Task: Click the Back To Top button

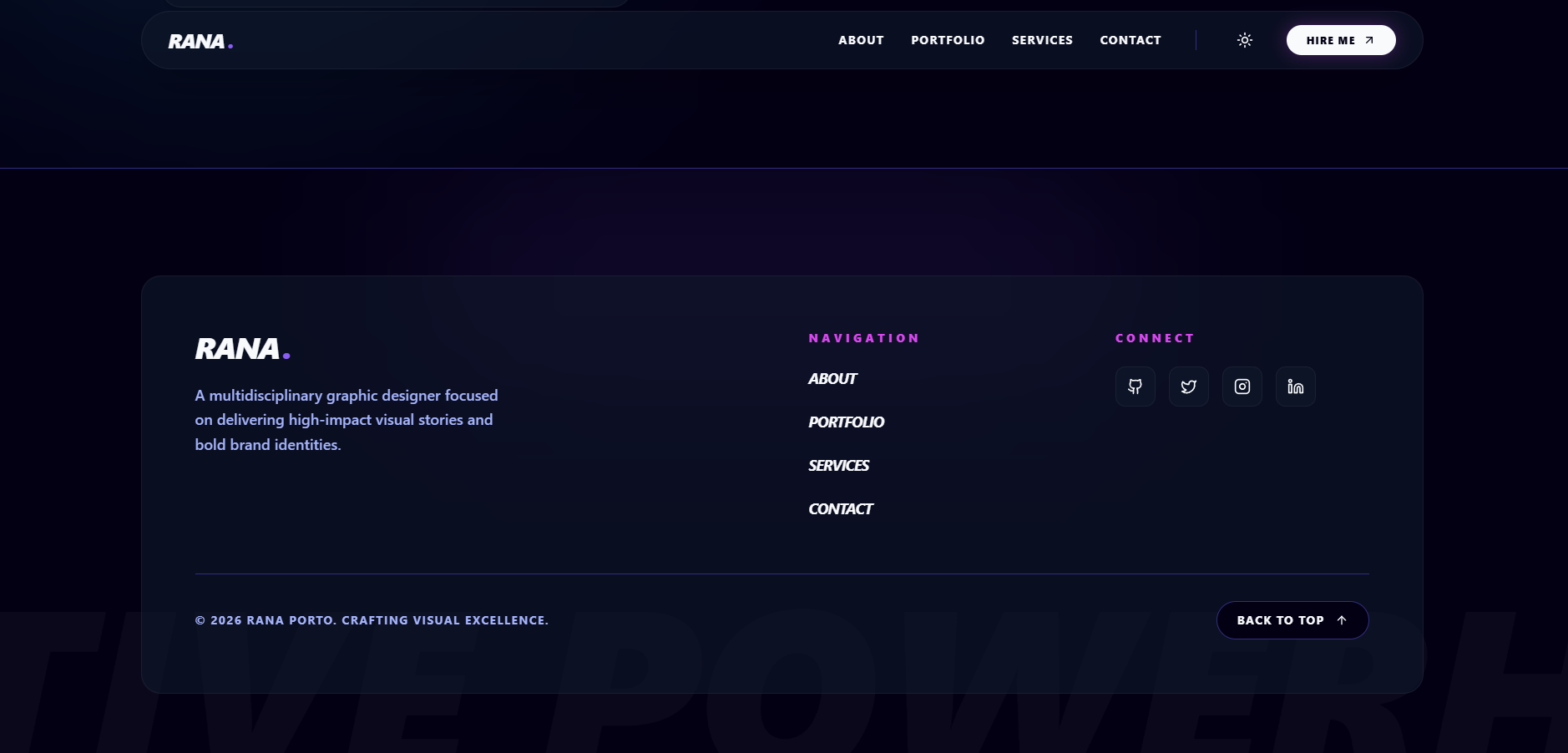Action: pyautogui.click(x=1292, y=620)
